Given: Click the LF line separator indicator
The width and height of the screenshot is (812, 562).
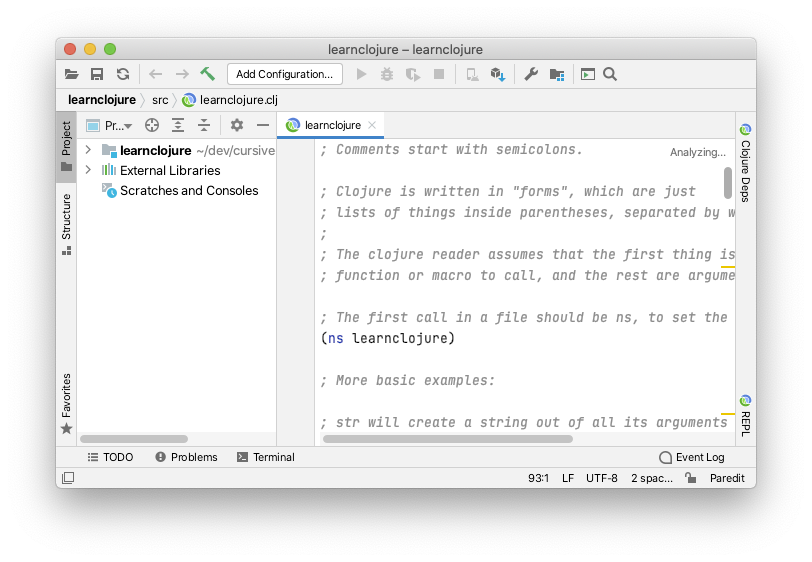Looking at the screenshot, I should 568,478.
